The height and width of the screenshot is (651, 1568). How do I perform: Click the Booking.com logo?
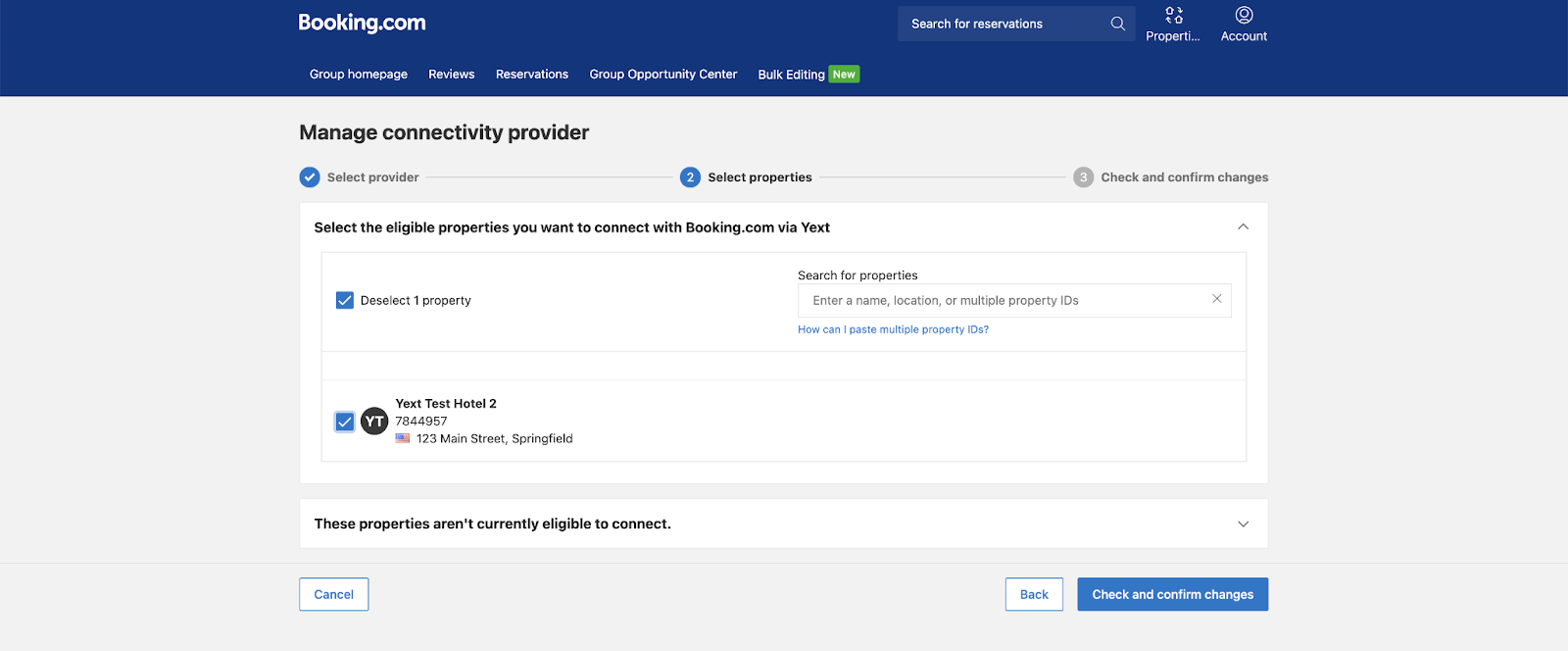[362, 24]
